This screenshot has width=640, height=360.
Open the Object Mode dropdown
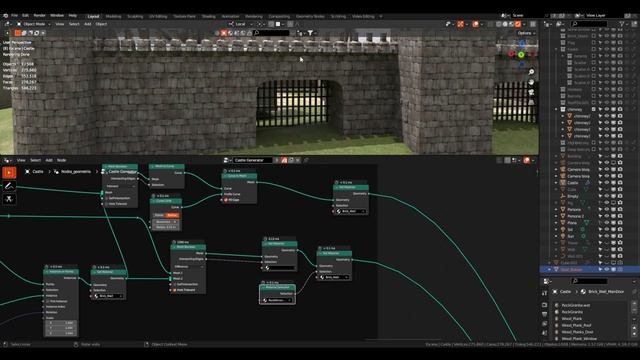point(33,24)
